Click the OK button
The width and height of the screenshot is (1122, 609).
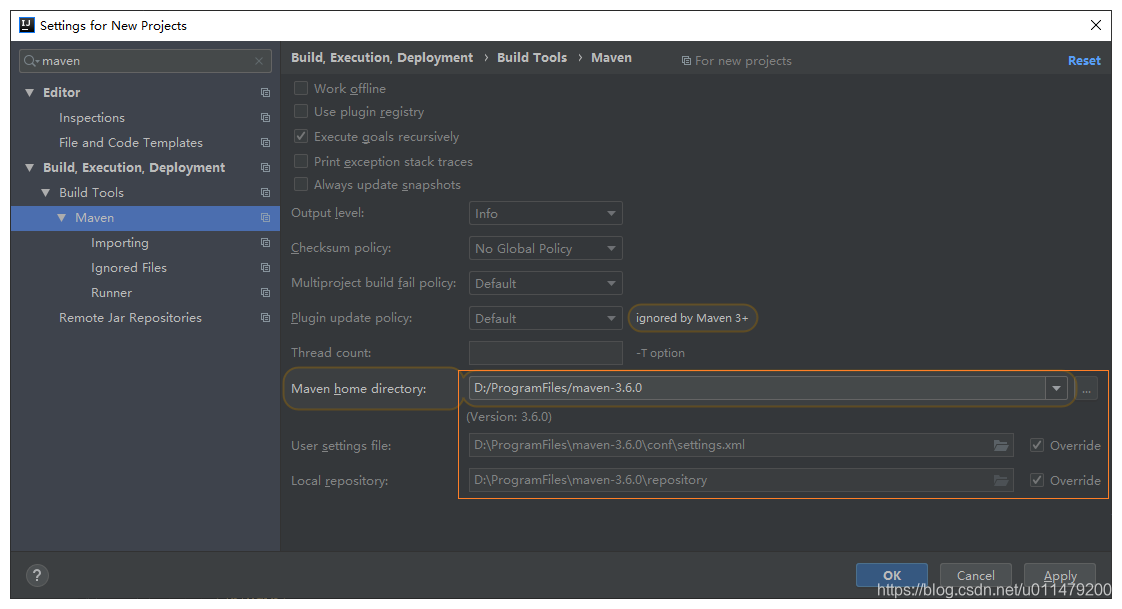(x=892, y=575)
